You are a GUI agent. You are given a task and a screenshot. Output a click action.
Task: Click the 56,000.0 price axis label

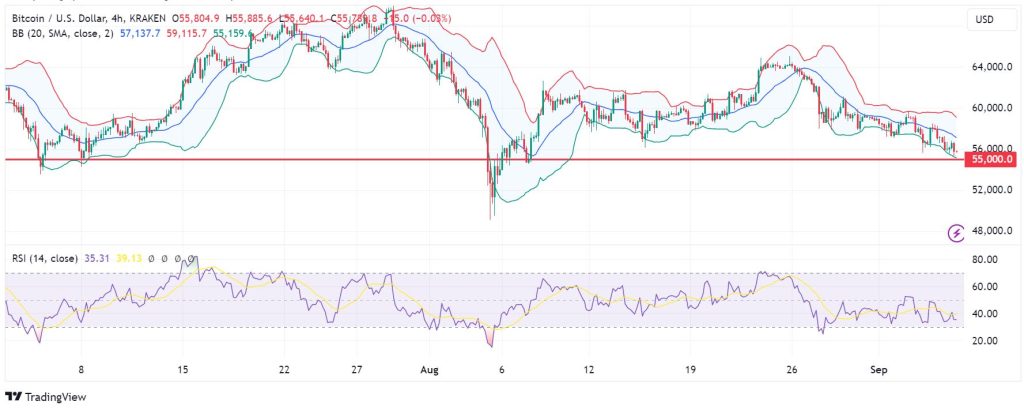pos(991,148)
